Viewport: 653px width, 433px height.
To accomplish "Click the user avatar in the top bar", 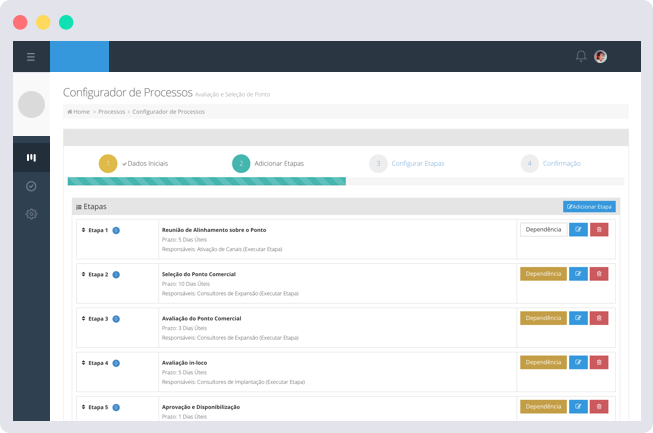I will [x=600, y=57].
